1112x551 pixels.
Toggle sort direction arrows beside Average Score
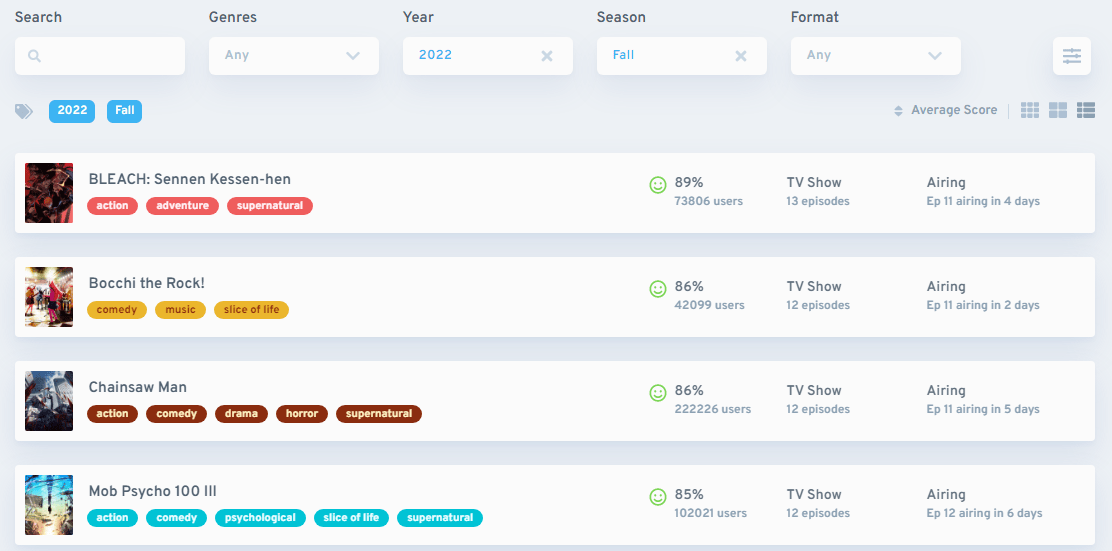click(x=898, y=111)
